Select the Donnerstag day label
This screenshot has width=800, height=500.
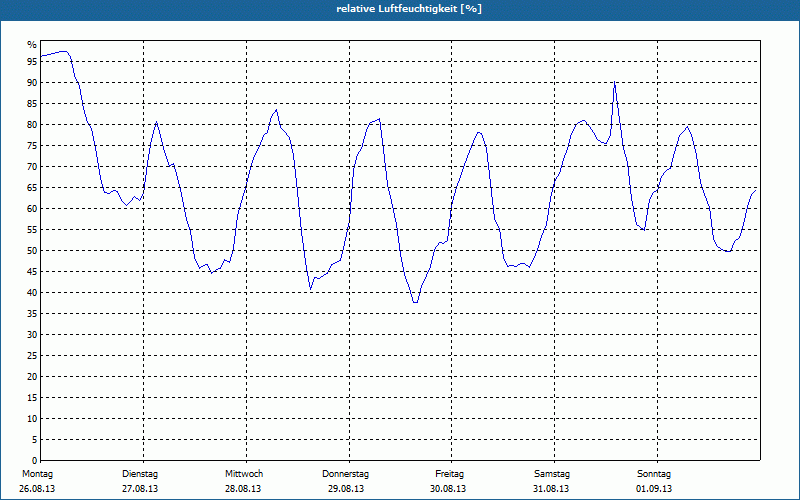[x=345, y=474]
